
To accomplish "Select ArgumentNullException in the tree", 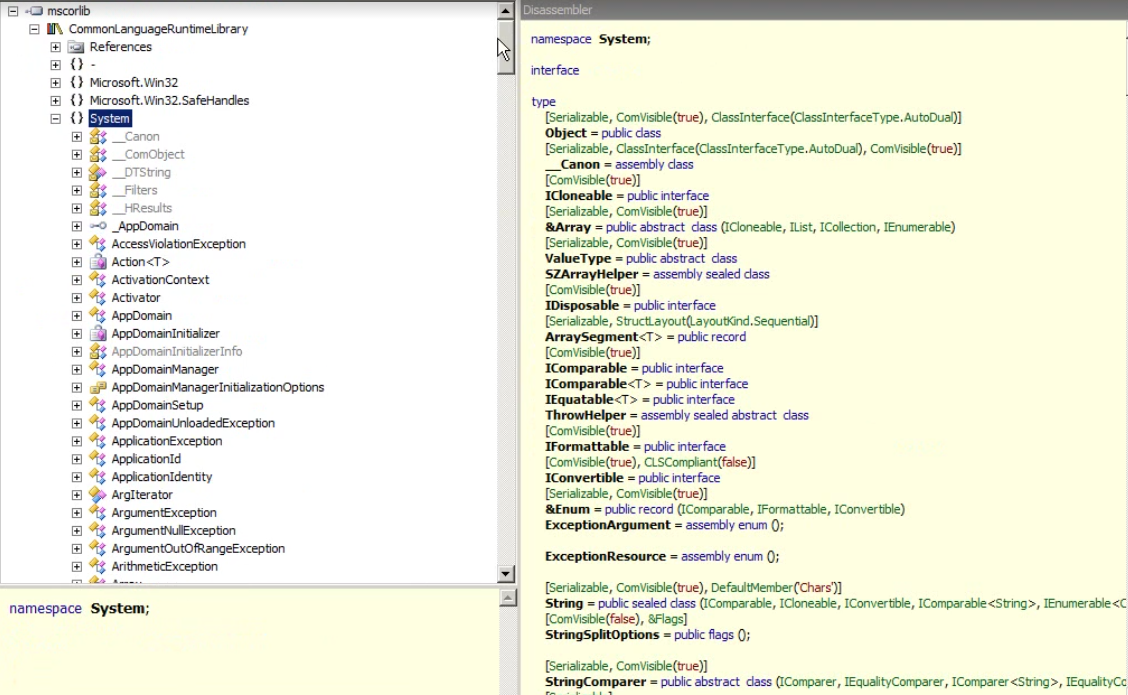I will click(173, 531).
